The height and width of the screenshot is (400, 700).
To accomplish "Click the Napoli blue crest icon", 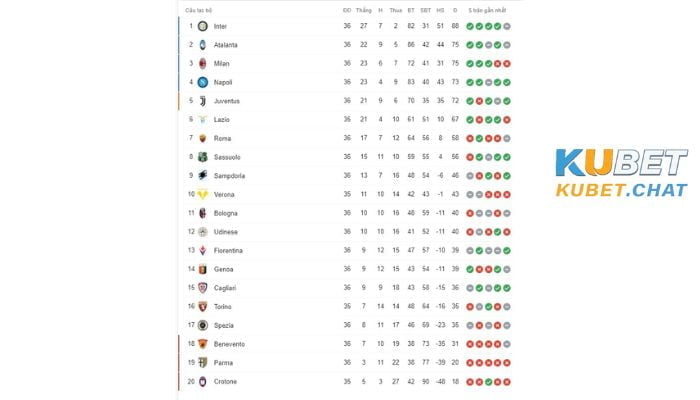I will (x=203, y=82).
